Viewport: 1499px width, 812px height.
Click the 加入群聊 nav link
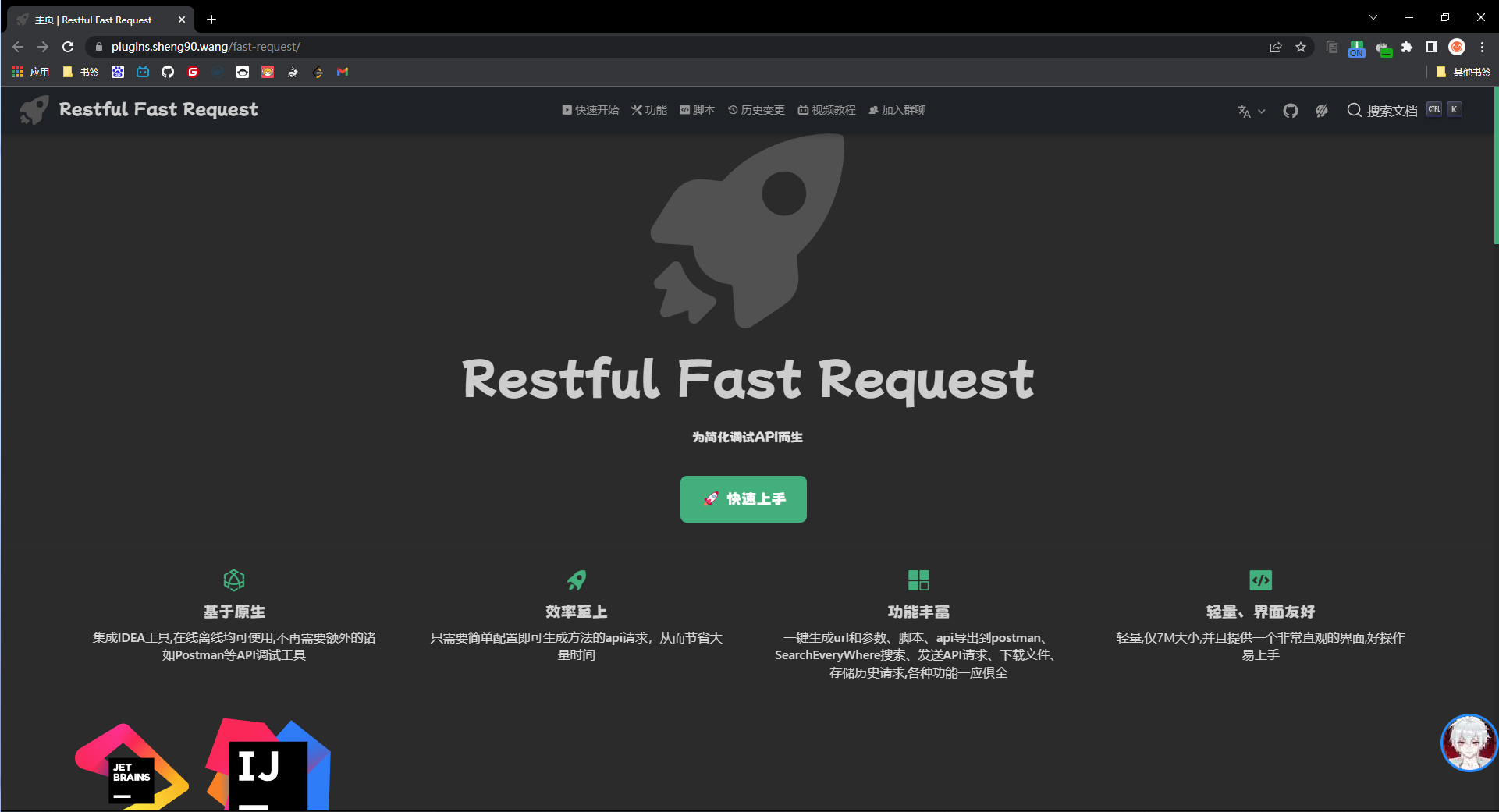click(x=897, y=110)
